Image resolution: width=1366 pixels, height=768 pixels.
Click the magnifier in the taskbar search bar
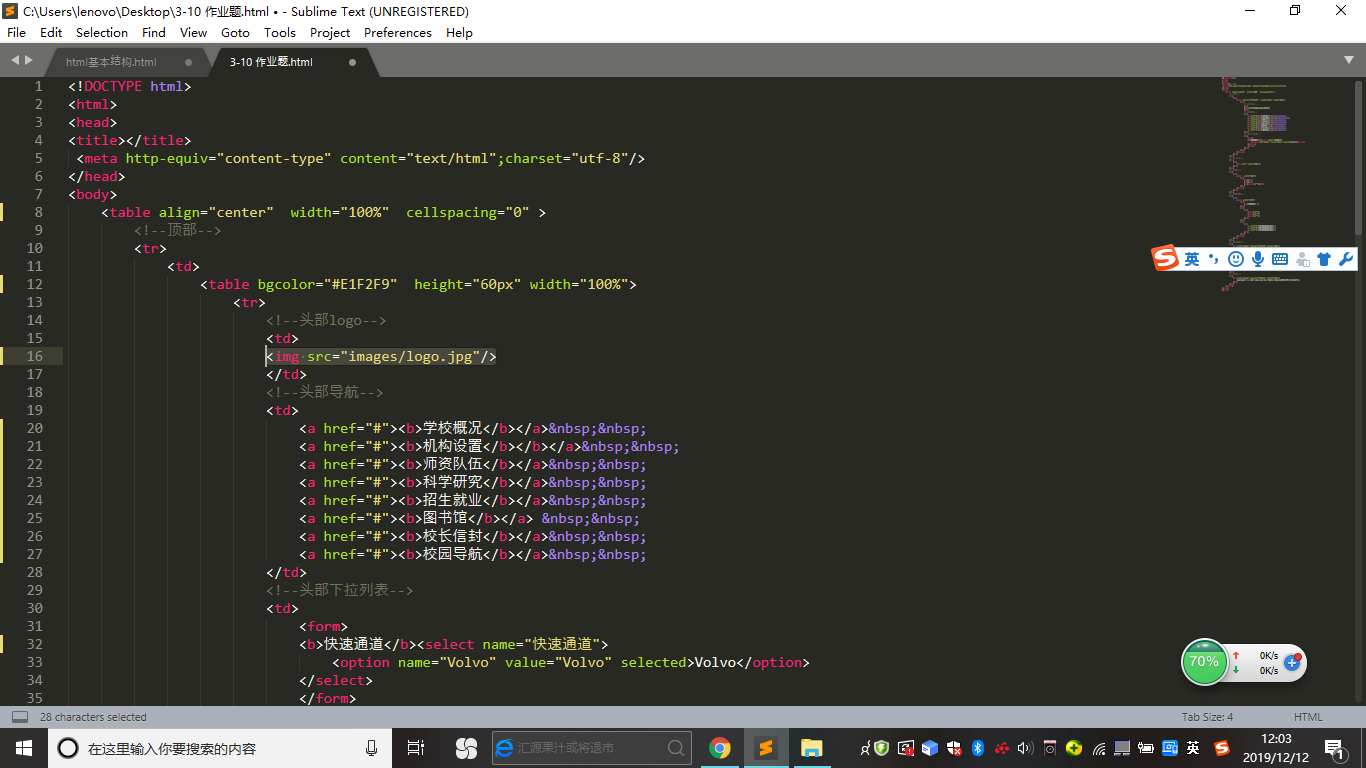pos(677,748)
